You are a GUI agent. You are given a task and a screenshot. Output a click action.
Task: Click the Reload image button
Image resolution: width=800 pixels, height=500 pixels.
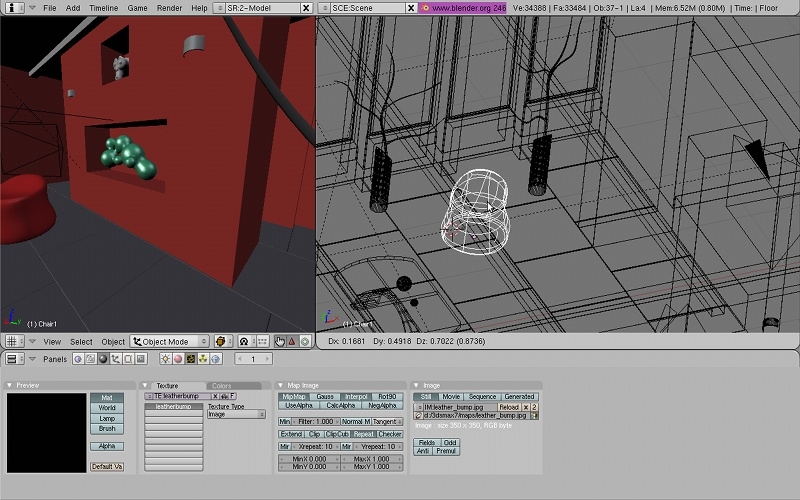pos(509,407)
